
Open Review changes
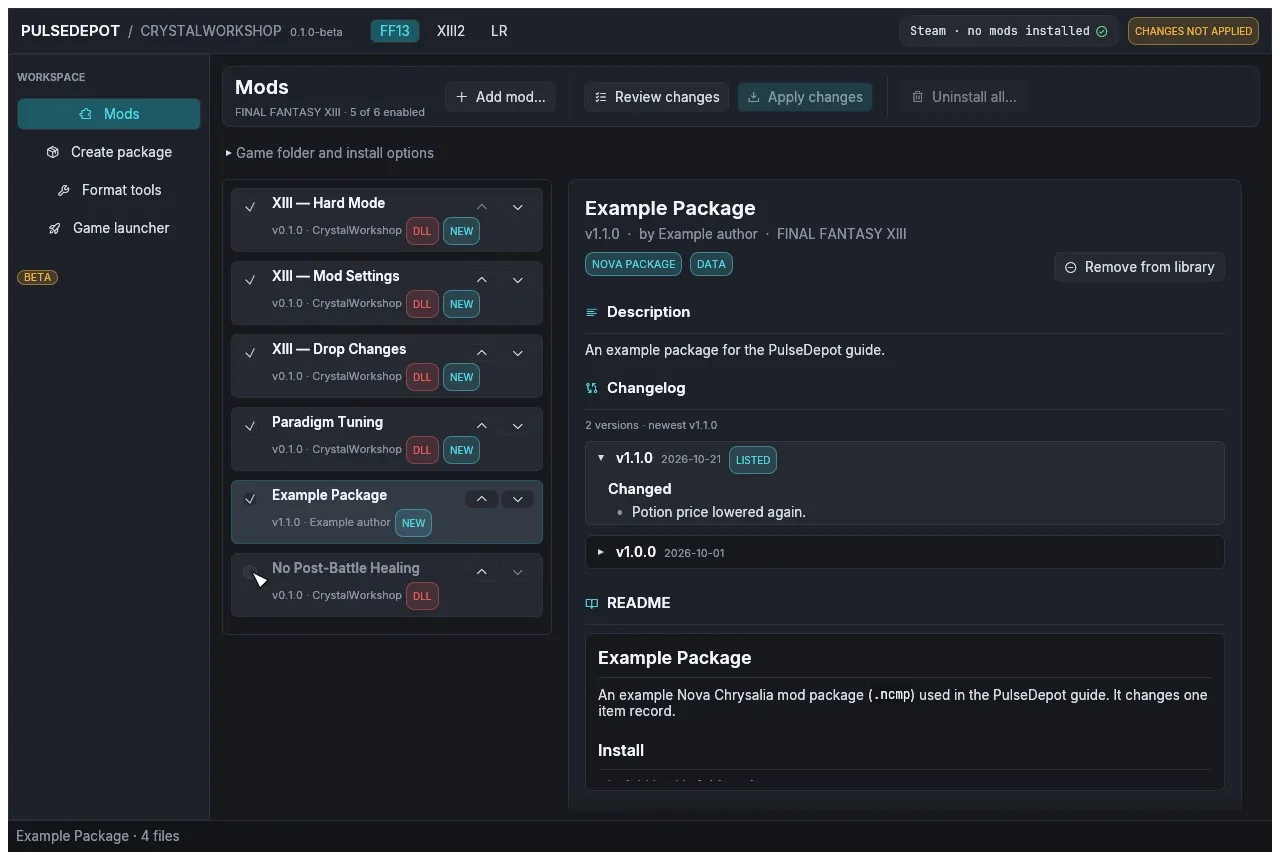tap(656, 97)
